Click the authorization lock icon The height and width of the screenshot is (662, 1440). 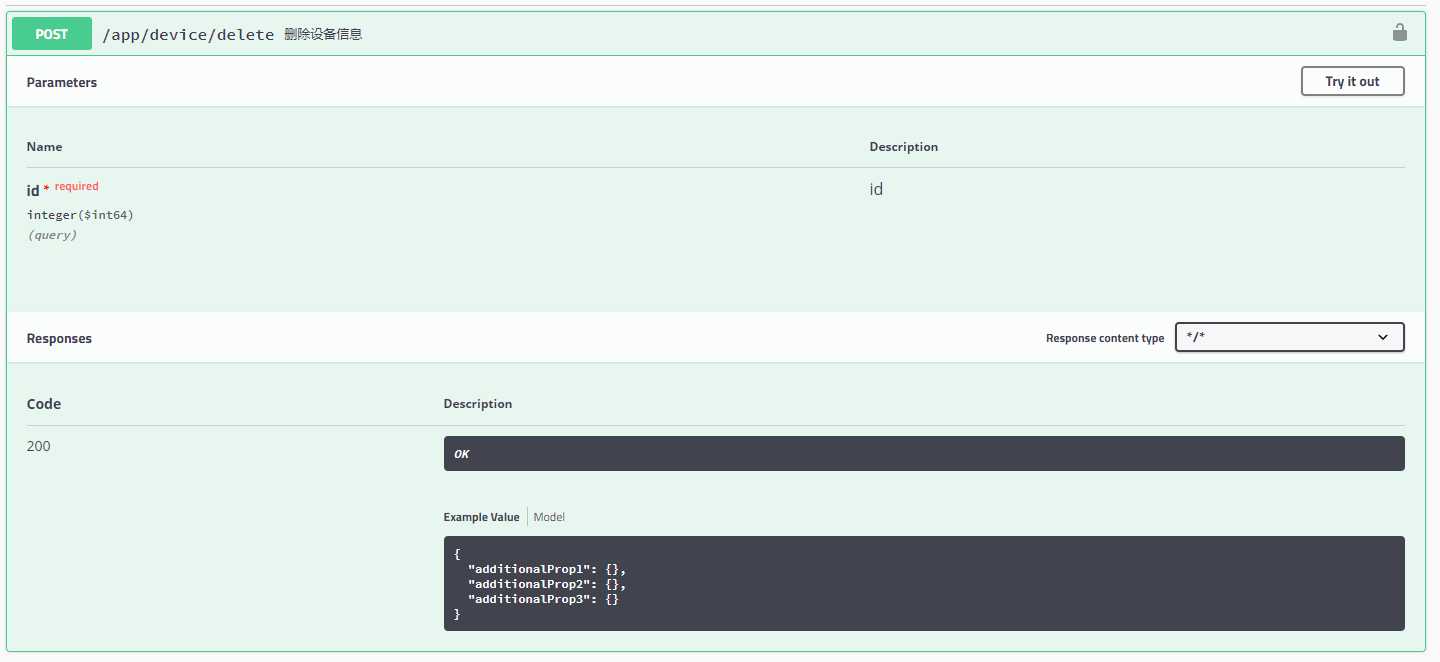[x=1400, y=33]
